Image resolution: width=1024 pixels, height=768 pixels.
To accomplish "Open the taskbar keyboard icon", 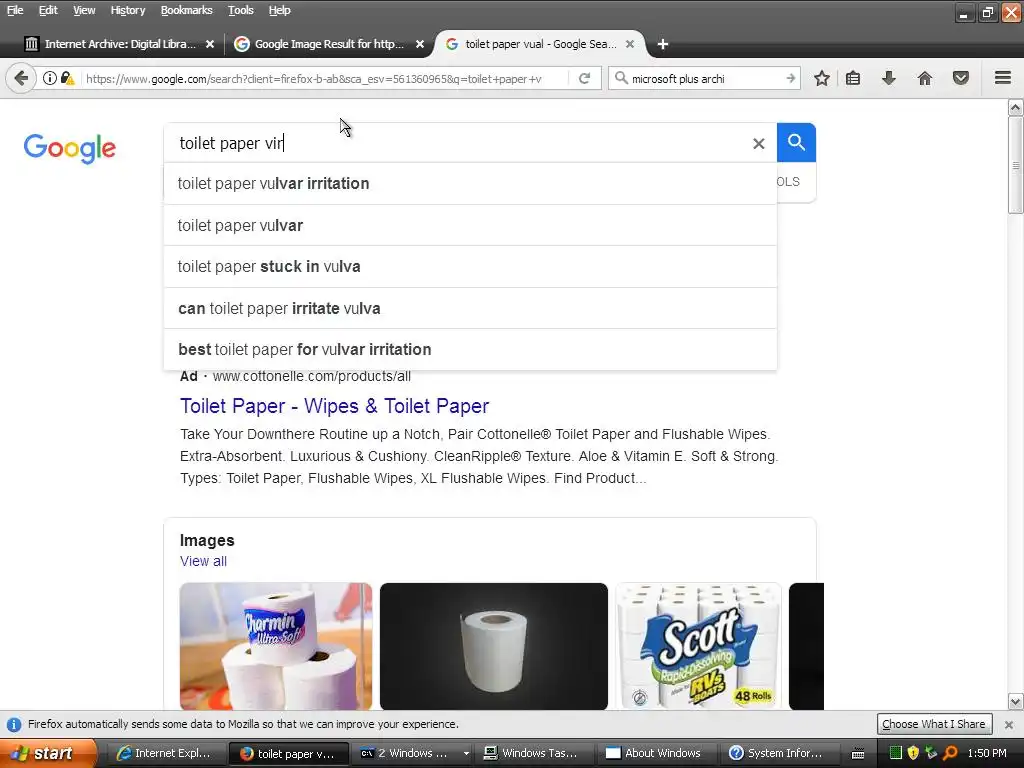I will [x=858, y=754].
